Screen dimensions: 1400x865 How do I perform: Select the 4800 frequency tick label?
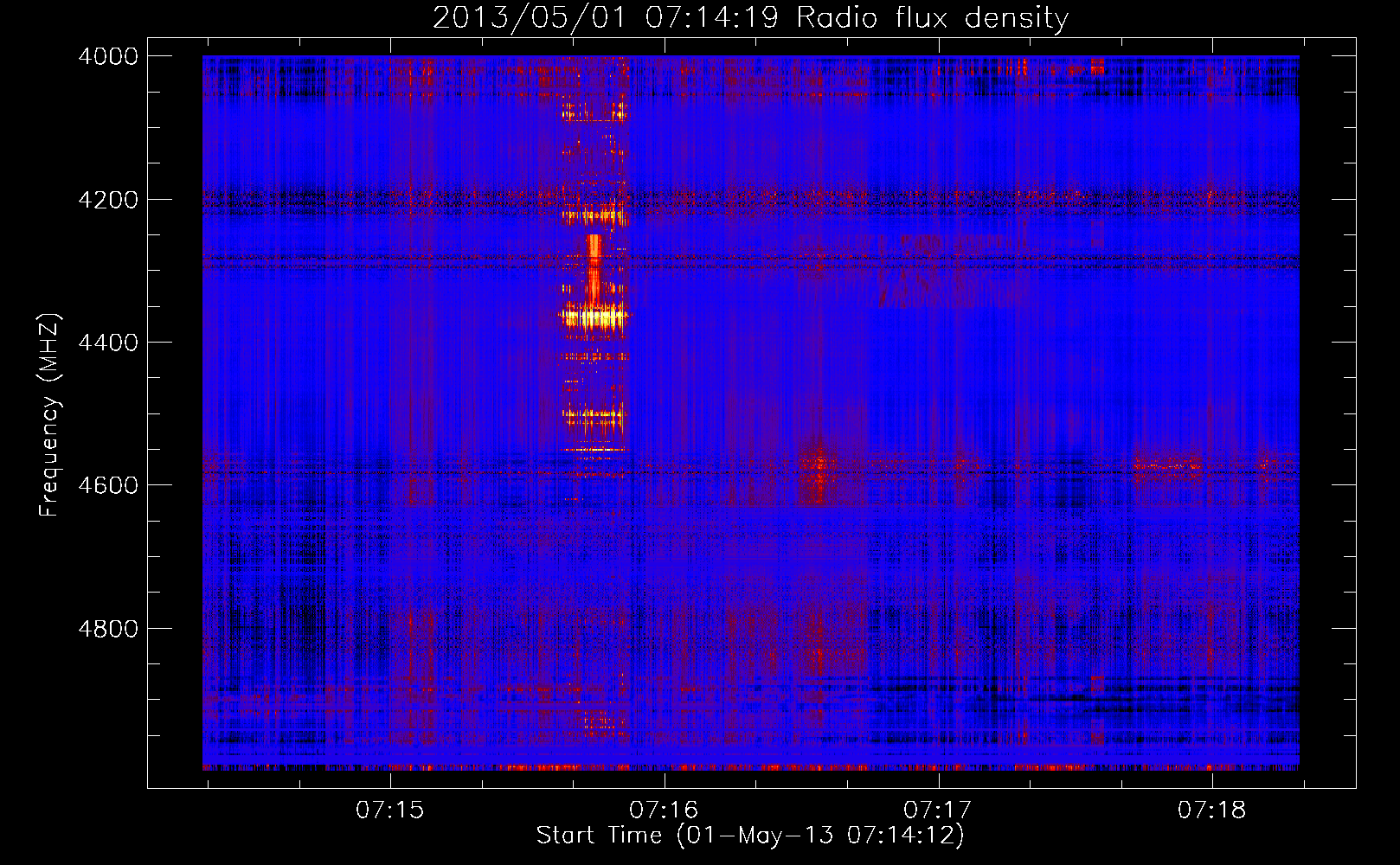pos(108,629)
